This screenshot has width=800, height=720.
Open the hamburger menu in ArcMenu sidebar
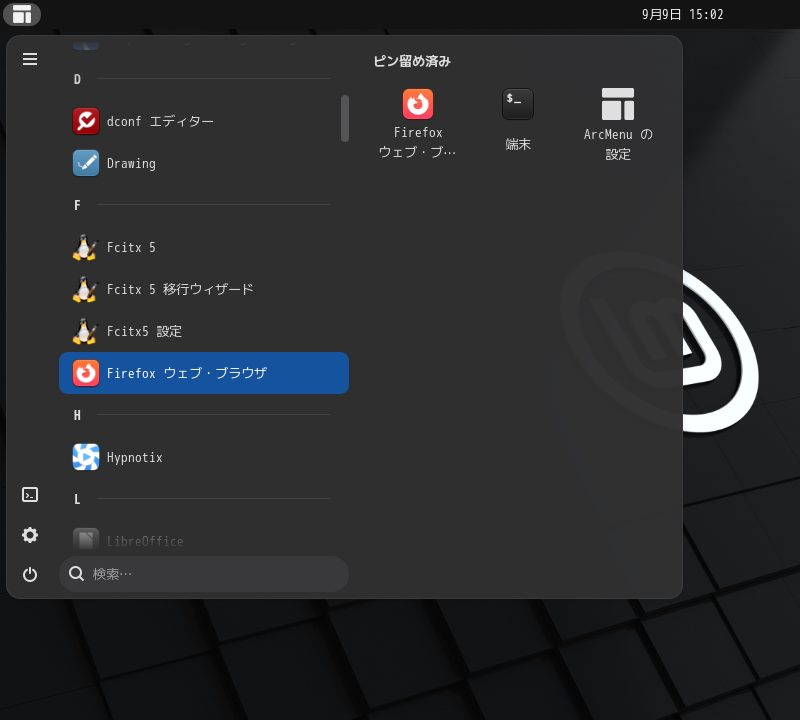click(30, 59)
